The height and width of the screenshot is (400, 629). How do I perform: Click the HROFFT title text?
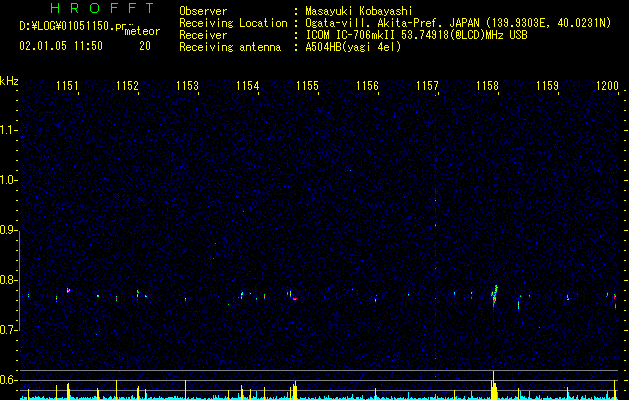click(103, 8)
